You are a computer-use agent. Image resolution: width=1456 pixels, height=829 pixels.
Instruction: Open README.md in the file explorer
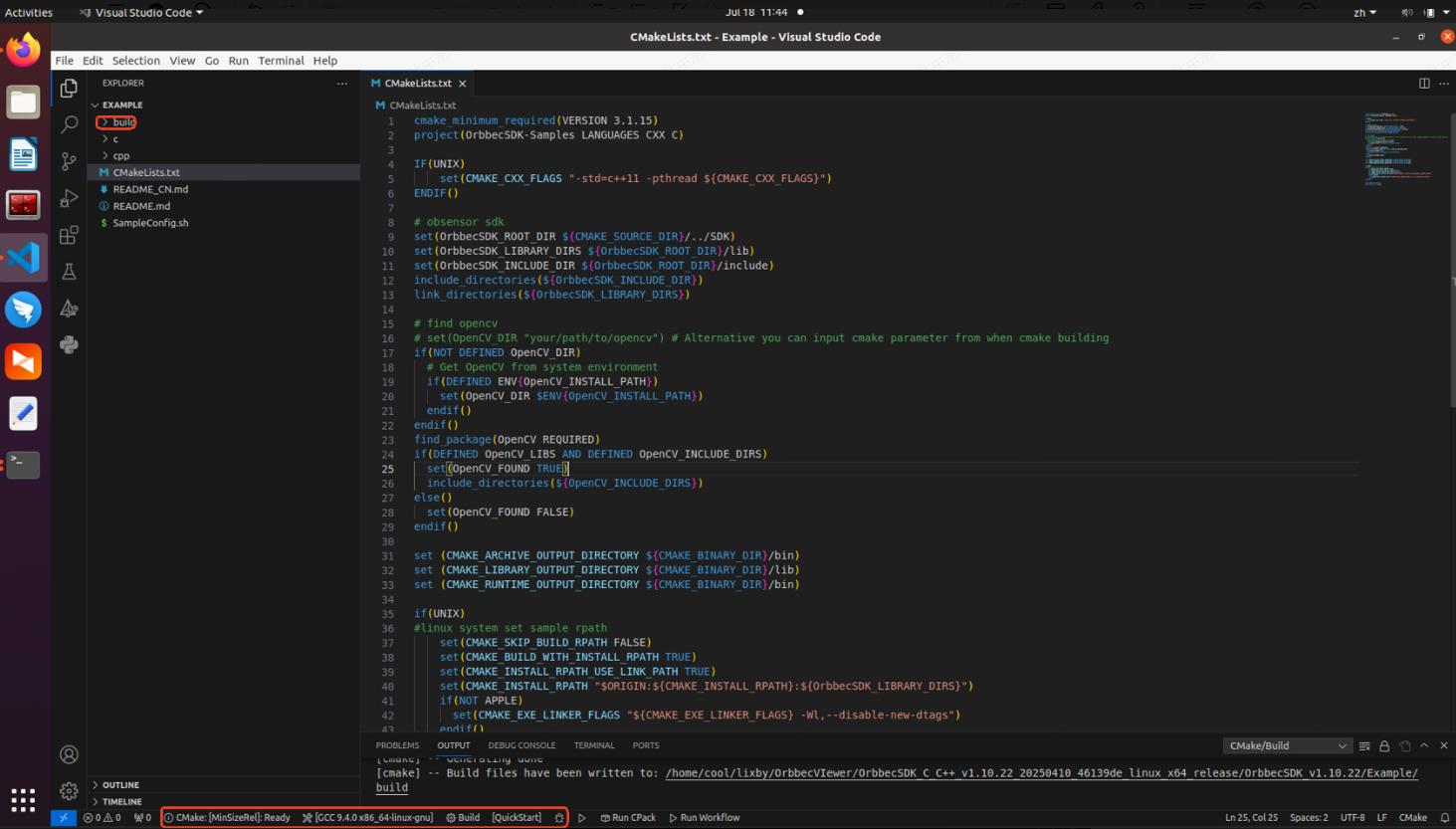(x=141, y=206)
